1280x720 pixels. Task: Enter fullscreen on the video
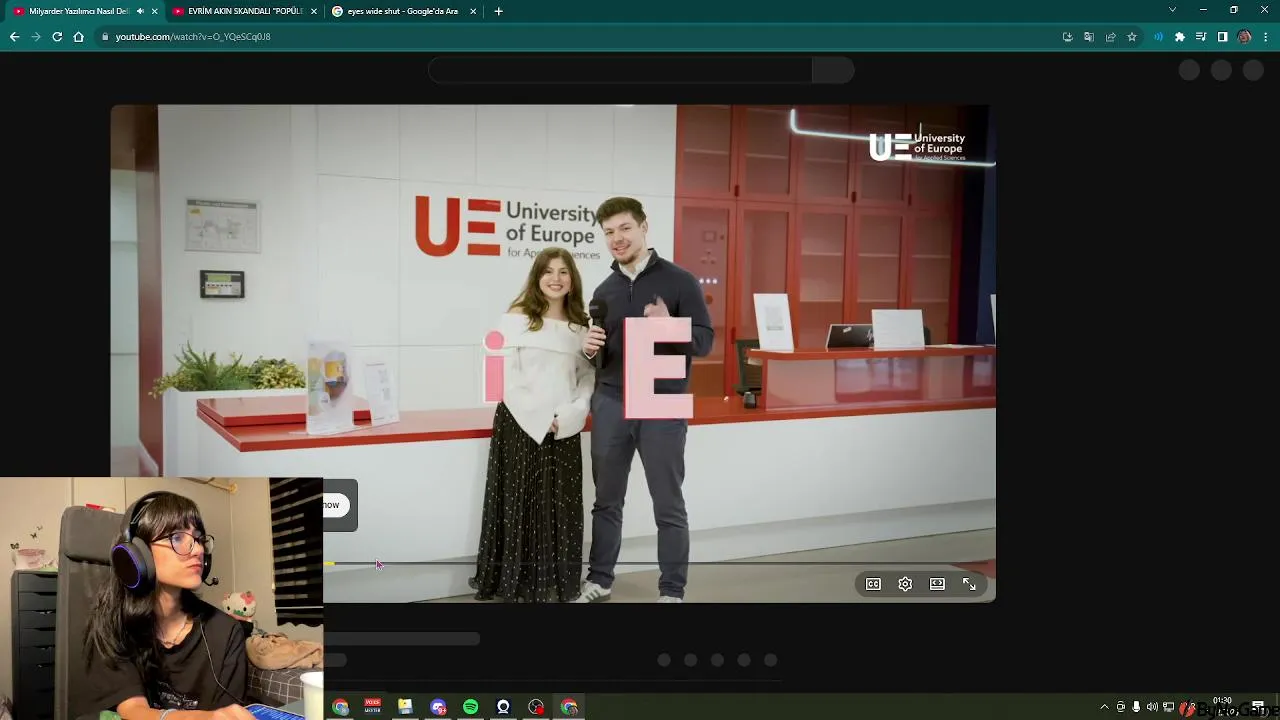(969, 584)
